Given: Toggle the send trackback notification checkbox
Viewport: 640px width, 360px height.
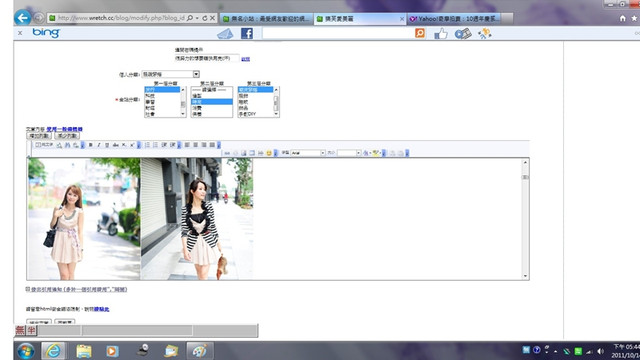Looking at the screenshot, I should [x=28, y=289].
